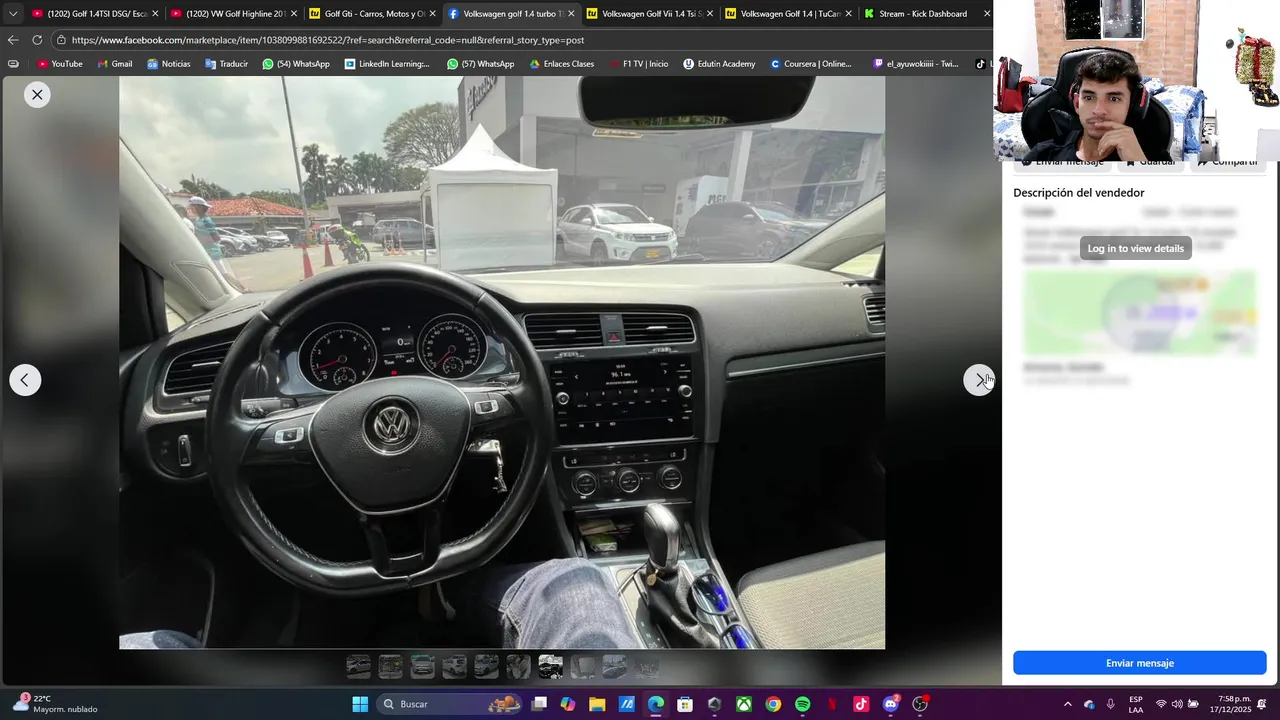Image resolution: width=1280 pixels, height=720 pixels.
Task: Open TikTok from the taskbar
Action: pyautogui.click(x=861, y=704)
